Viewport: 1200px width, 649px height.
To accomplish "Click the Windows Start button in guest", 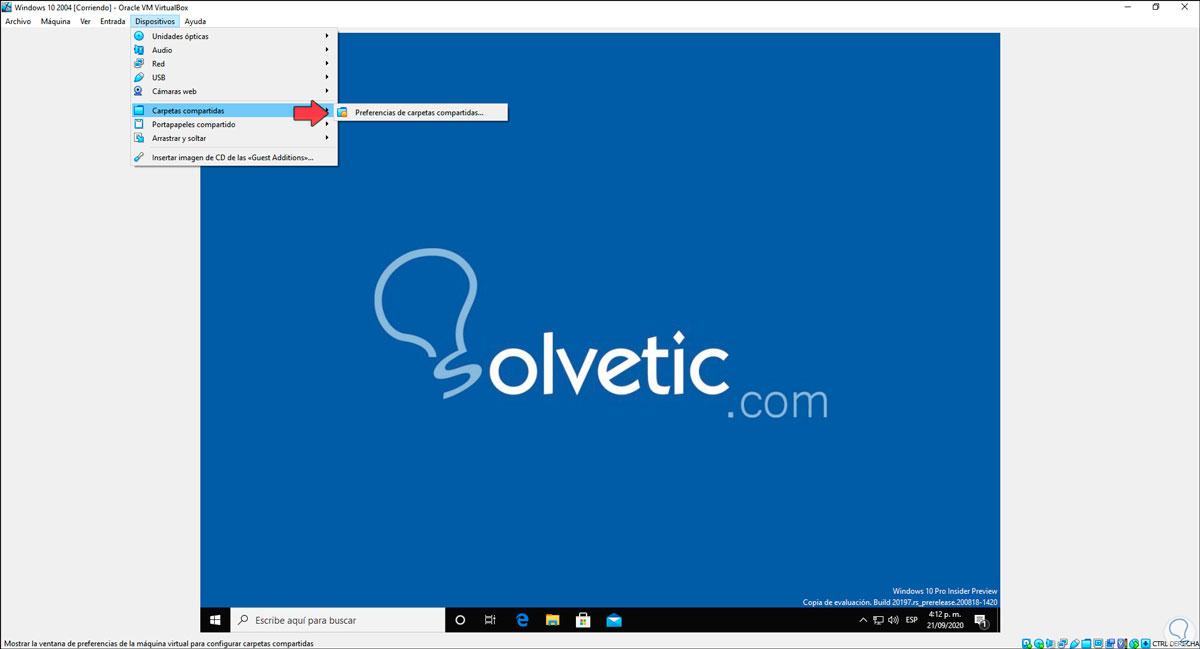I will pos(215,620).
